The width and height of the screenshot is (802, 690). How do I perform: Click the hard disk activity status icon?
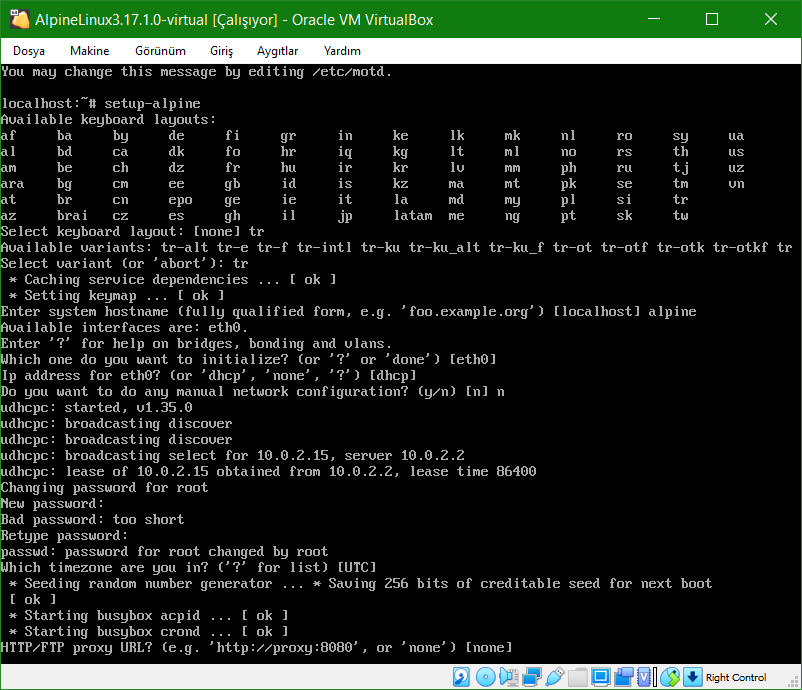[x=461, y=677]
